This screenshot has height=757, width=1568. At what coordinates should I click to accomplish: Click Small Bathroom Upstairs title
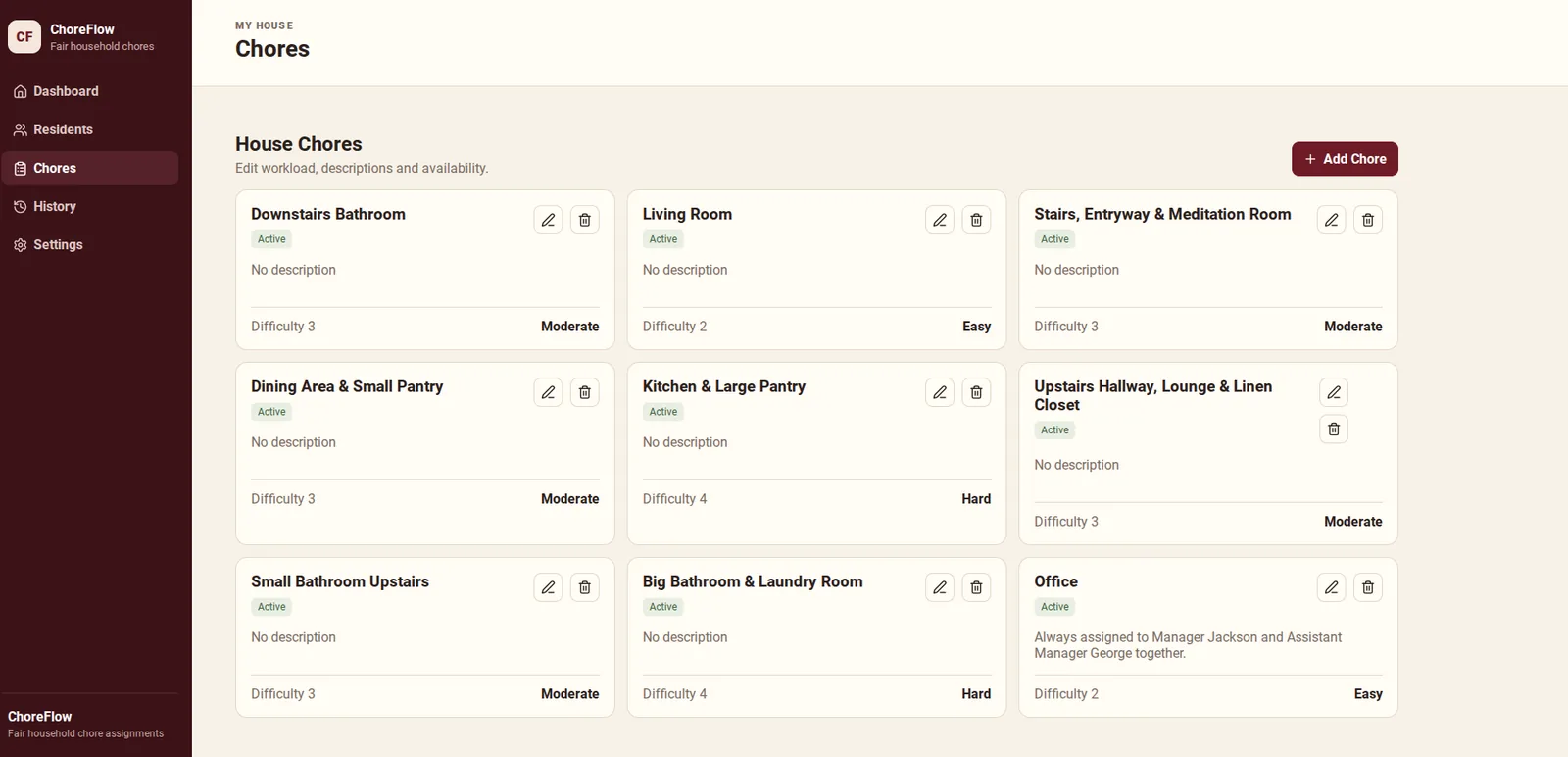click(x=340, y=581)
